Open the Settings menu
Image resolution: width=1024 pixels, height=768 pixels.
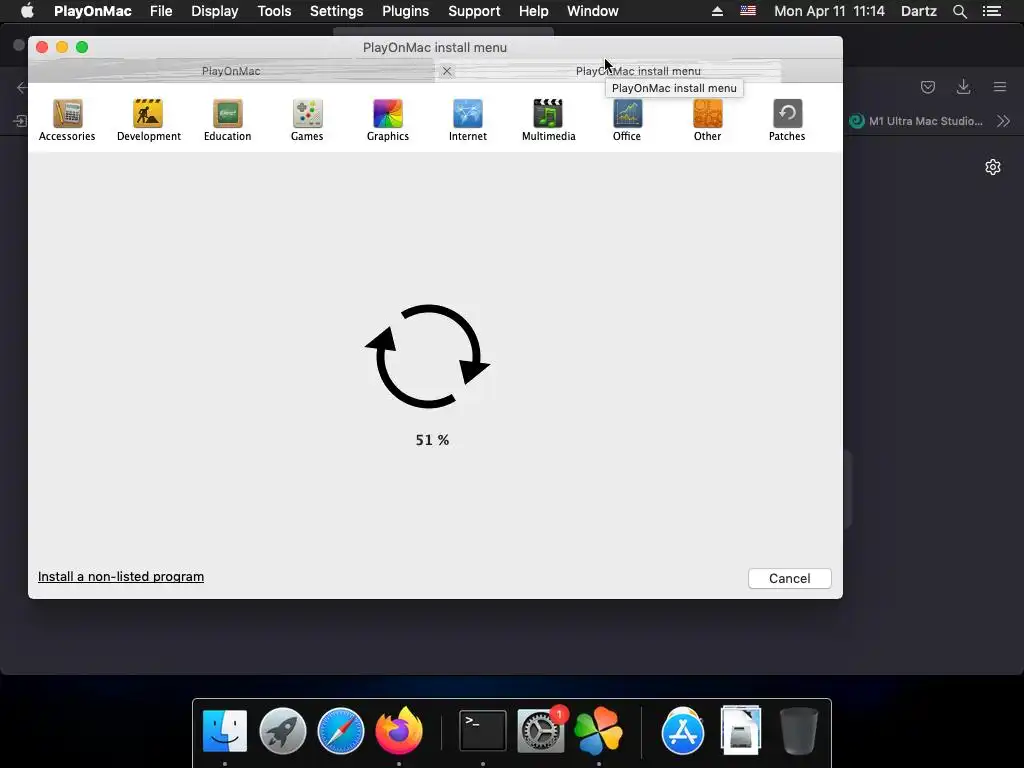[336, 11]
